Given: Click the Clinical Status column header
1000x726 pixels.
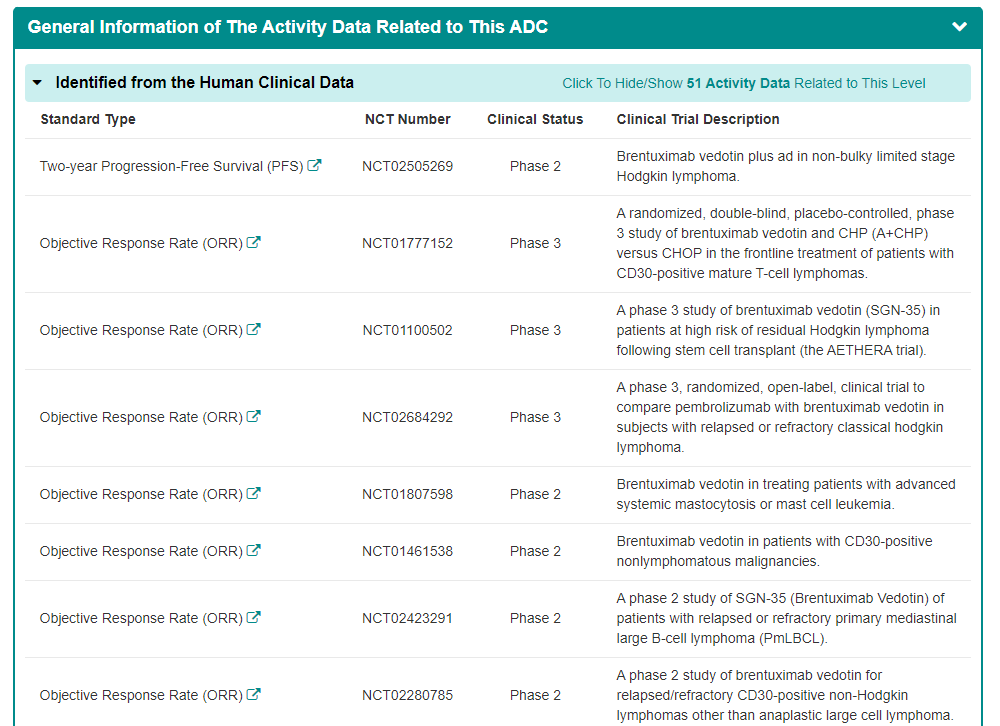Looking at the screenshot, I should click(x=535, y=119).
